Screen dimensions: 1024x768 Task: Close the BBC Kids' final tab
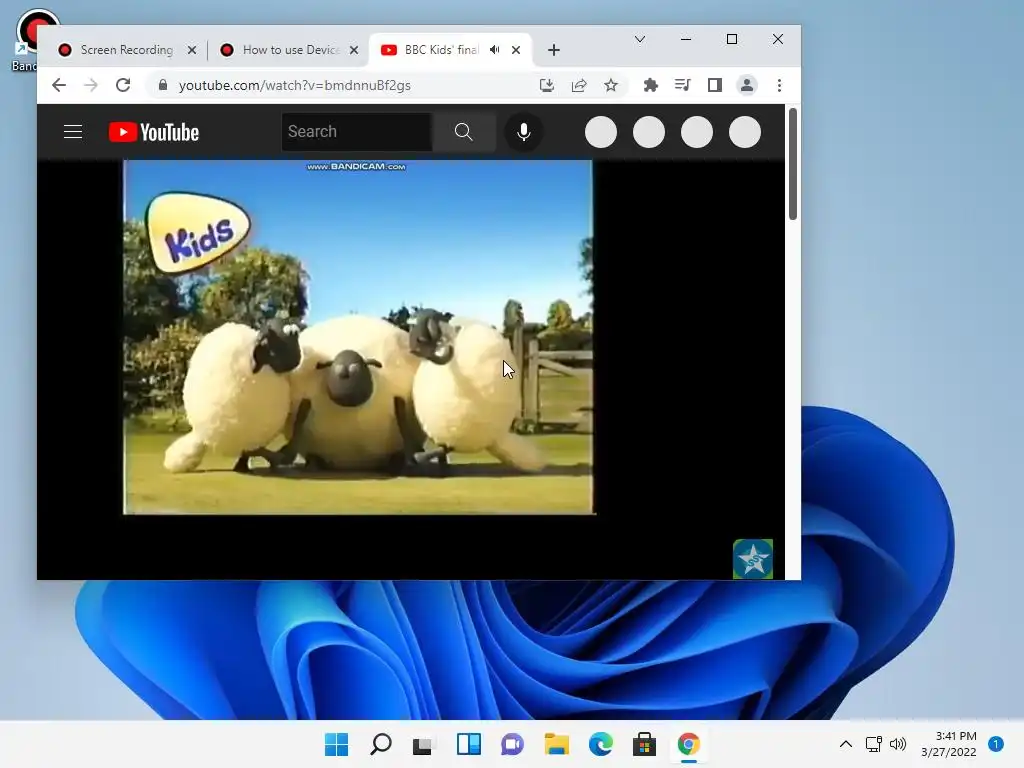pyautogui.click(x=516, y=50)
